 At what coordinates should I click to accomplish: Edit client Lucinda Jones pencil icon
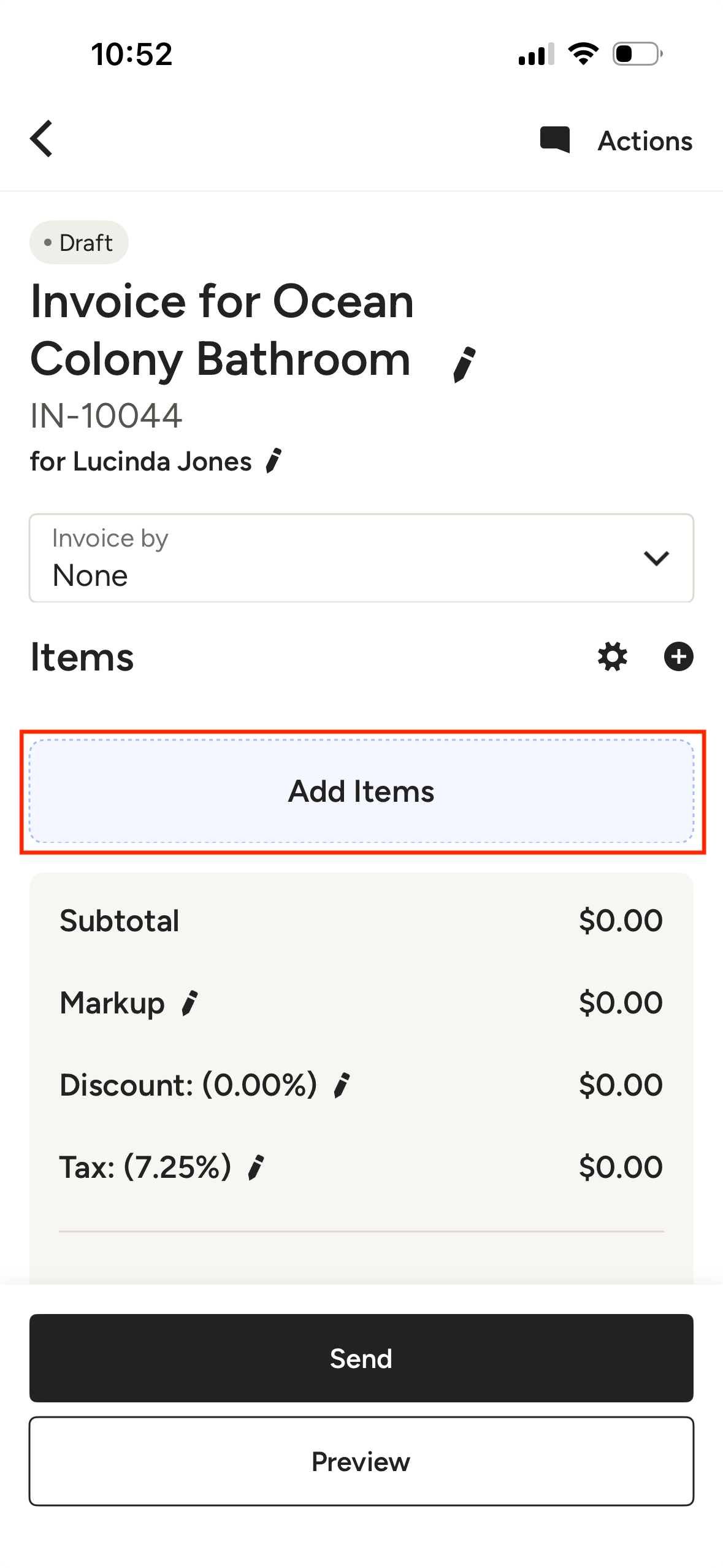coord(274,461)
